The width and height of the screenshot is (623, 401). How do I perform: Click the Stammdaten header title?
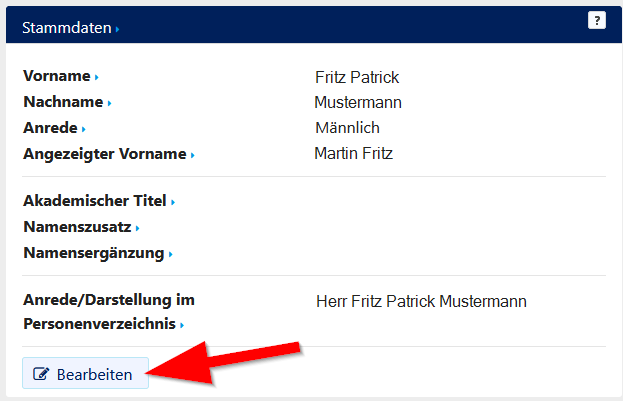67,29
